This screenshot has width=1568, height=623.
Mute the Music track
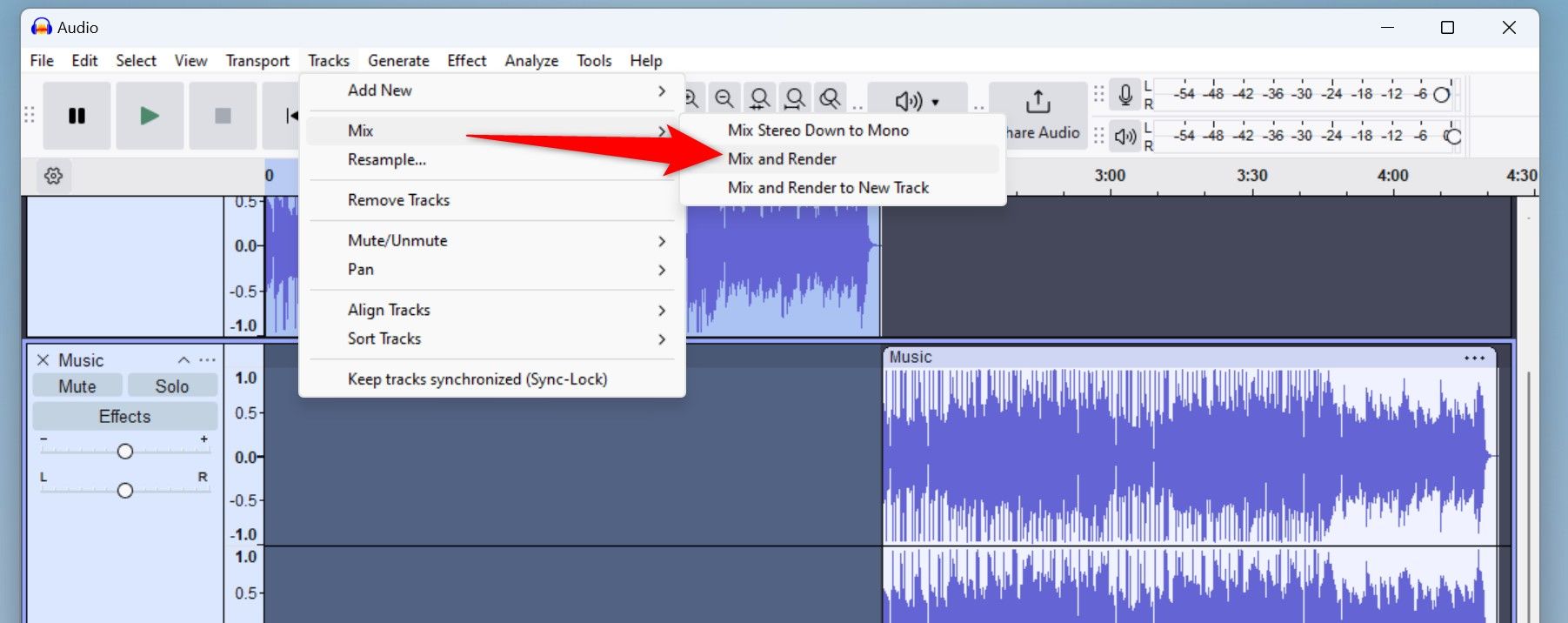tap(77, 386)
